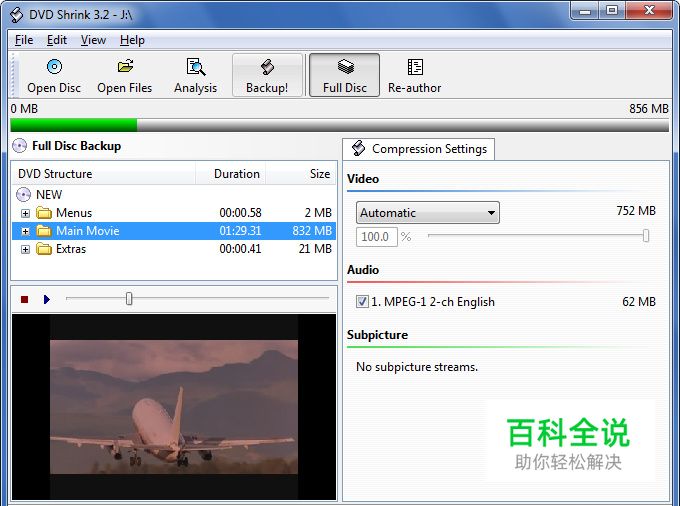Image resolution: width=680 pixels, height=506 pixels.
Task: Click the 01:29.31 duration value
Action: [240, 231]
